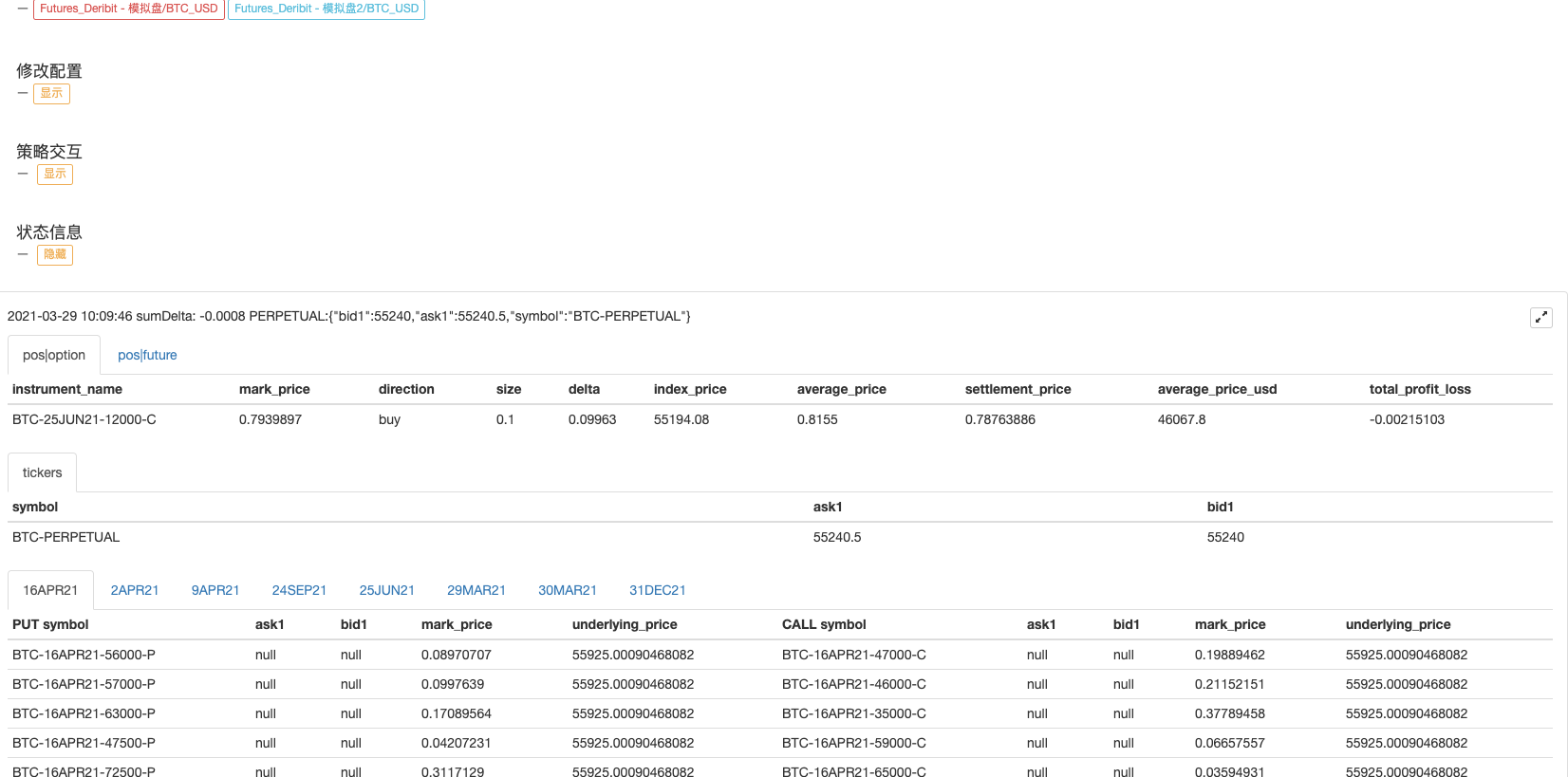Select the 16APR21 expiry tab

click(50, 590)
